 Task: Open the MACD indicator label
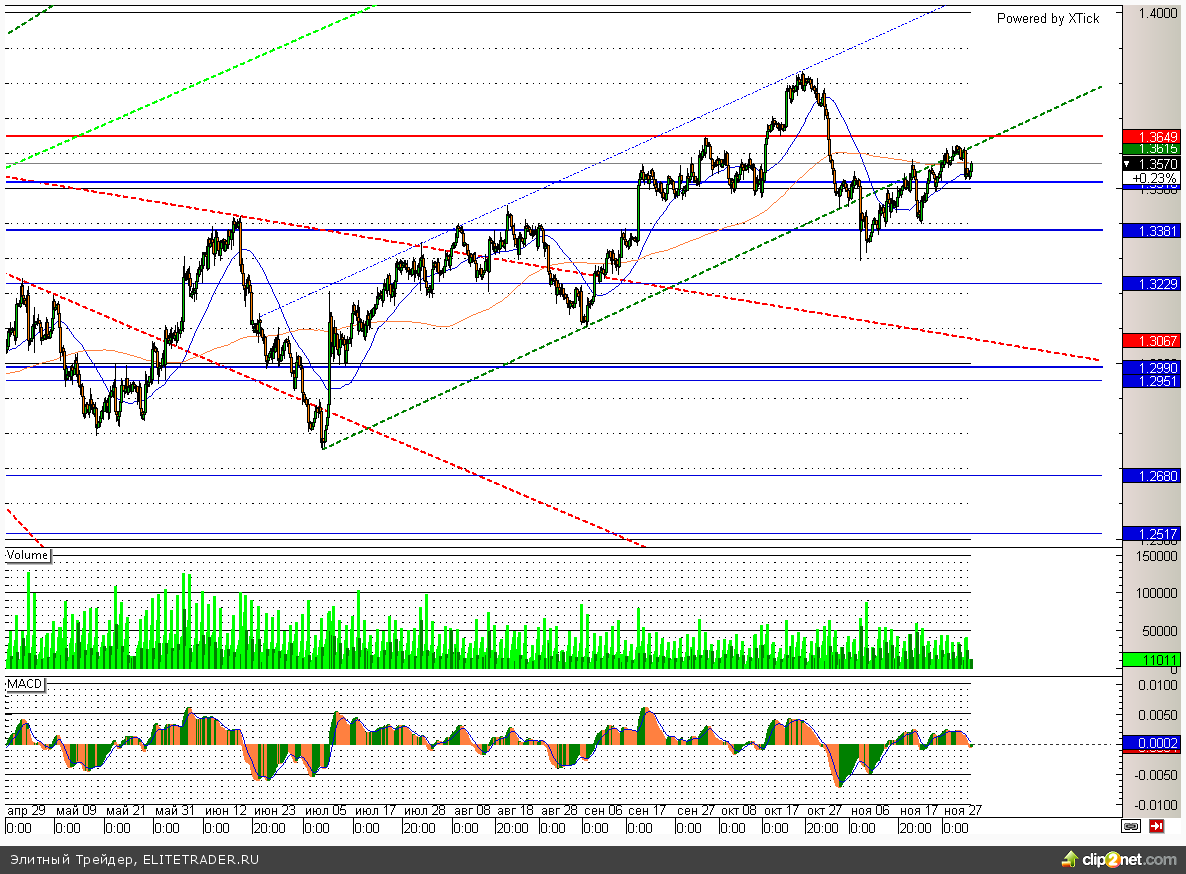pyautogui.click(x=25, y=683)
